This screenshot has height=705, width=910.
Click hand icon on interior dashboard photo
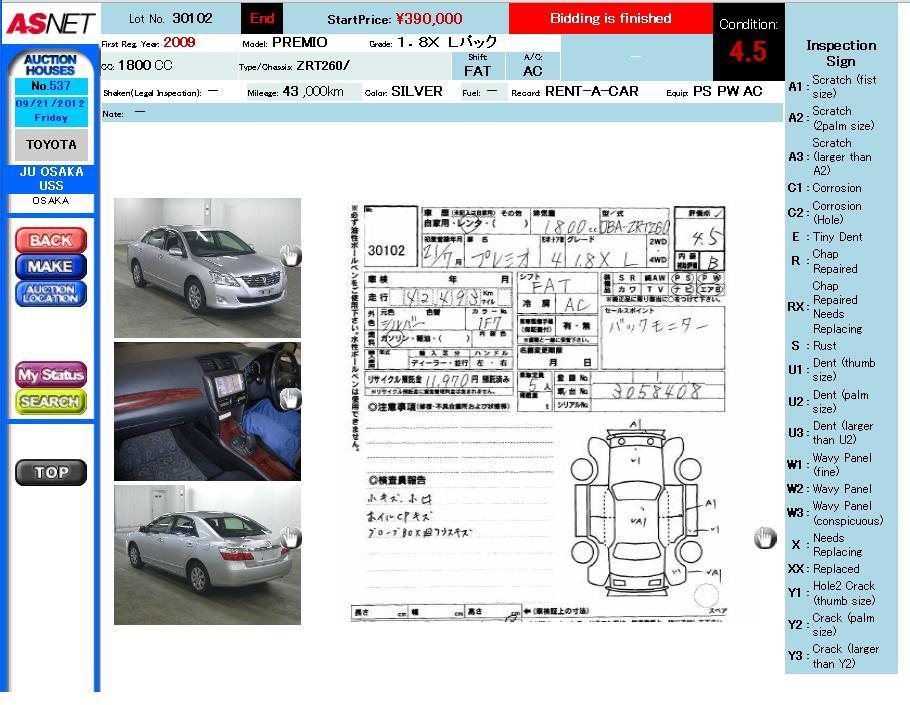coord(290,398)
